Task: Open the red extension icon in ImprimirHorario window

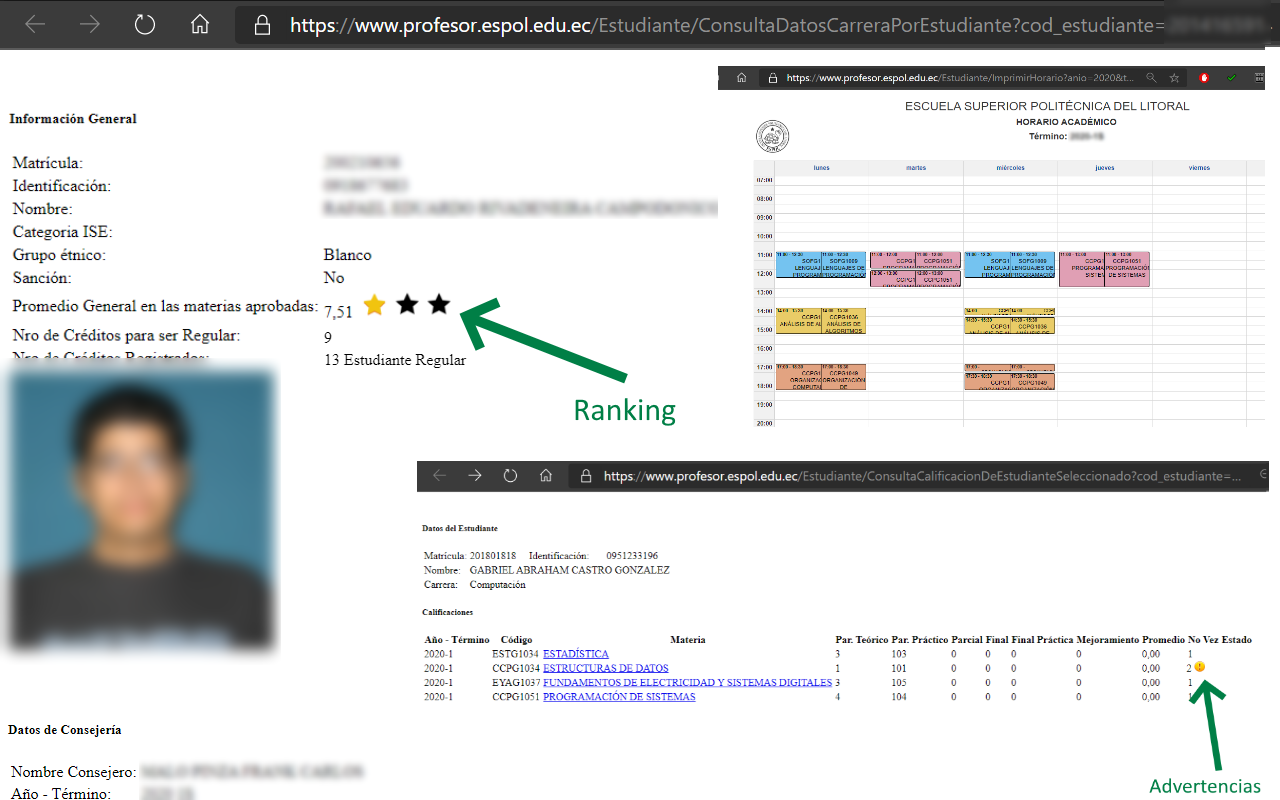Action: (x=1204, y=77)
